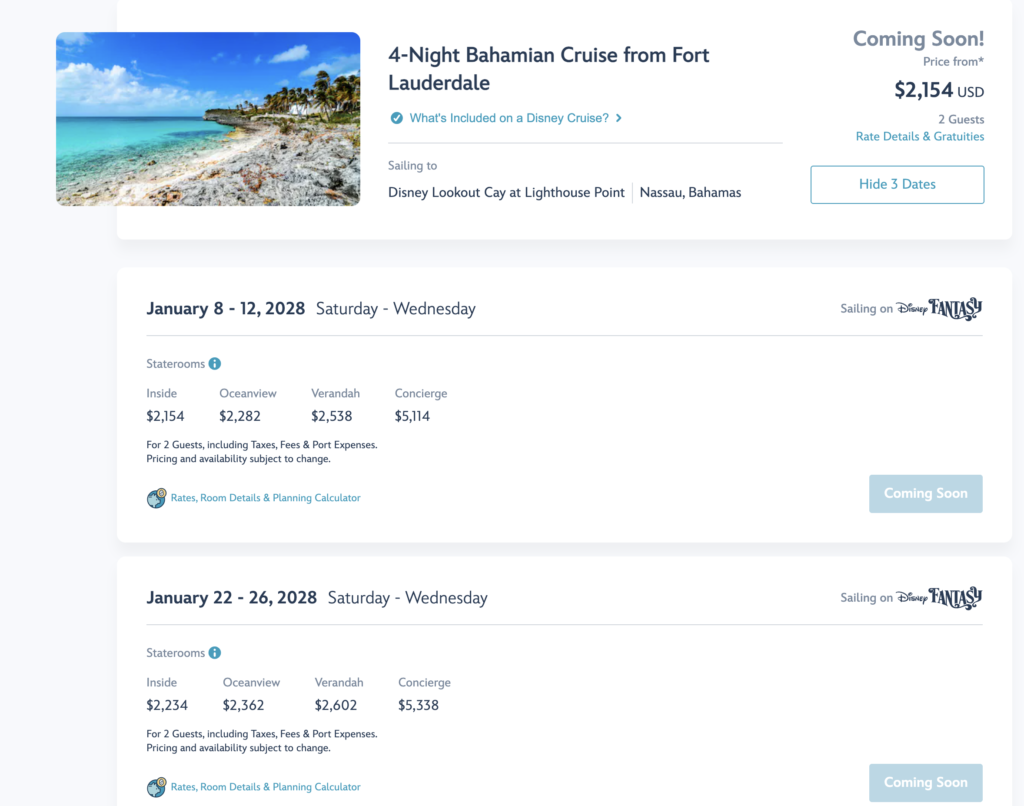Click the planning calculator globe icon for January 8
Screen dimensions: 1024x806
click(156, 498)
